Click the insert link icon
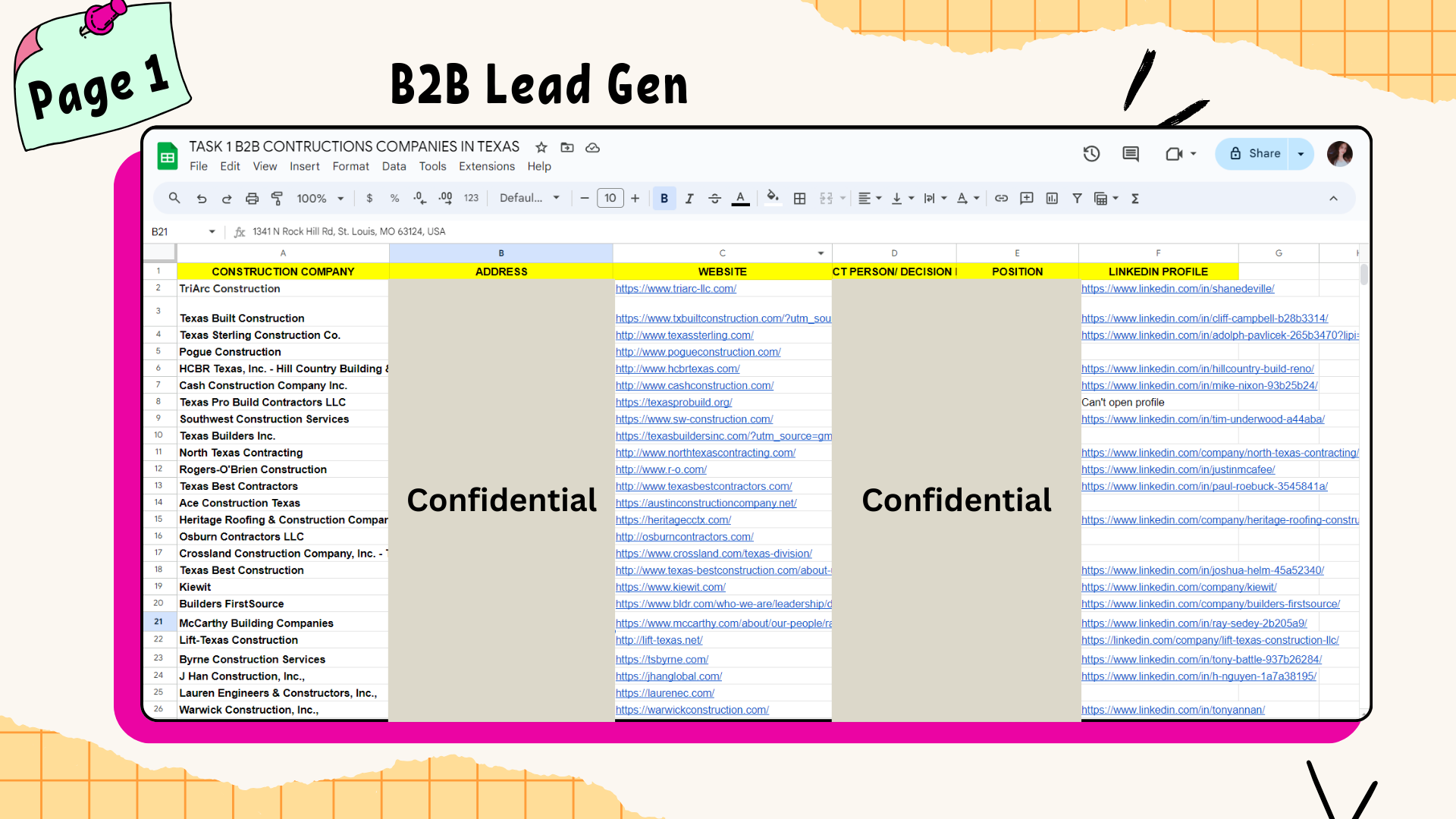The height and width of the screenshot is (819, 1456). point(1001,199)
